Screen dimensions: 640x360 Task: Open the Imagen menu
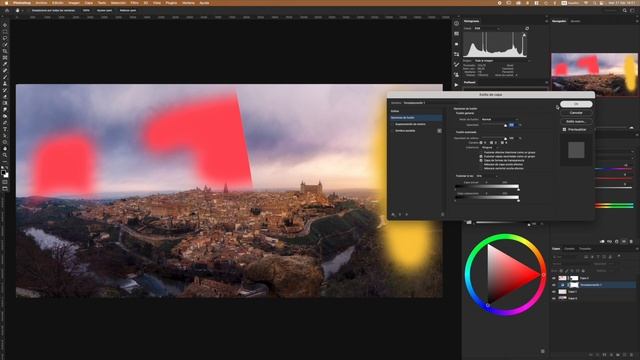(74, 3)
